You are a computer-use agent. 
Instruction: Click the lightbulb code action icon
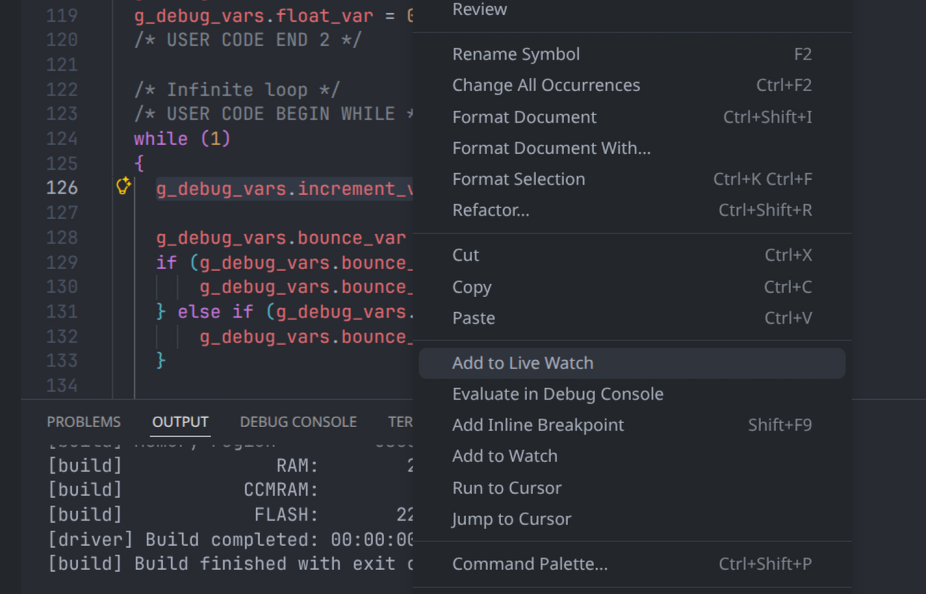pos(123,186)
